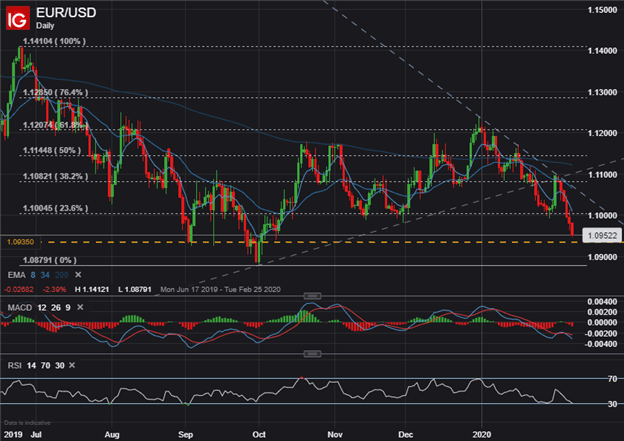The height and width of the screenshot is (441, 624).
Task: Click the 1.14000 price axis label
Action: click(602, 51)
